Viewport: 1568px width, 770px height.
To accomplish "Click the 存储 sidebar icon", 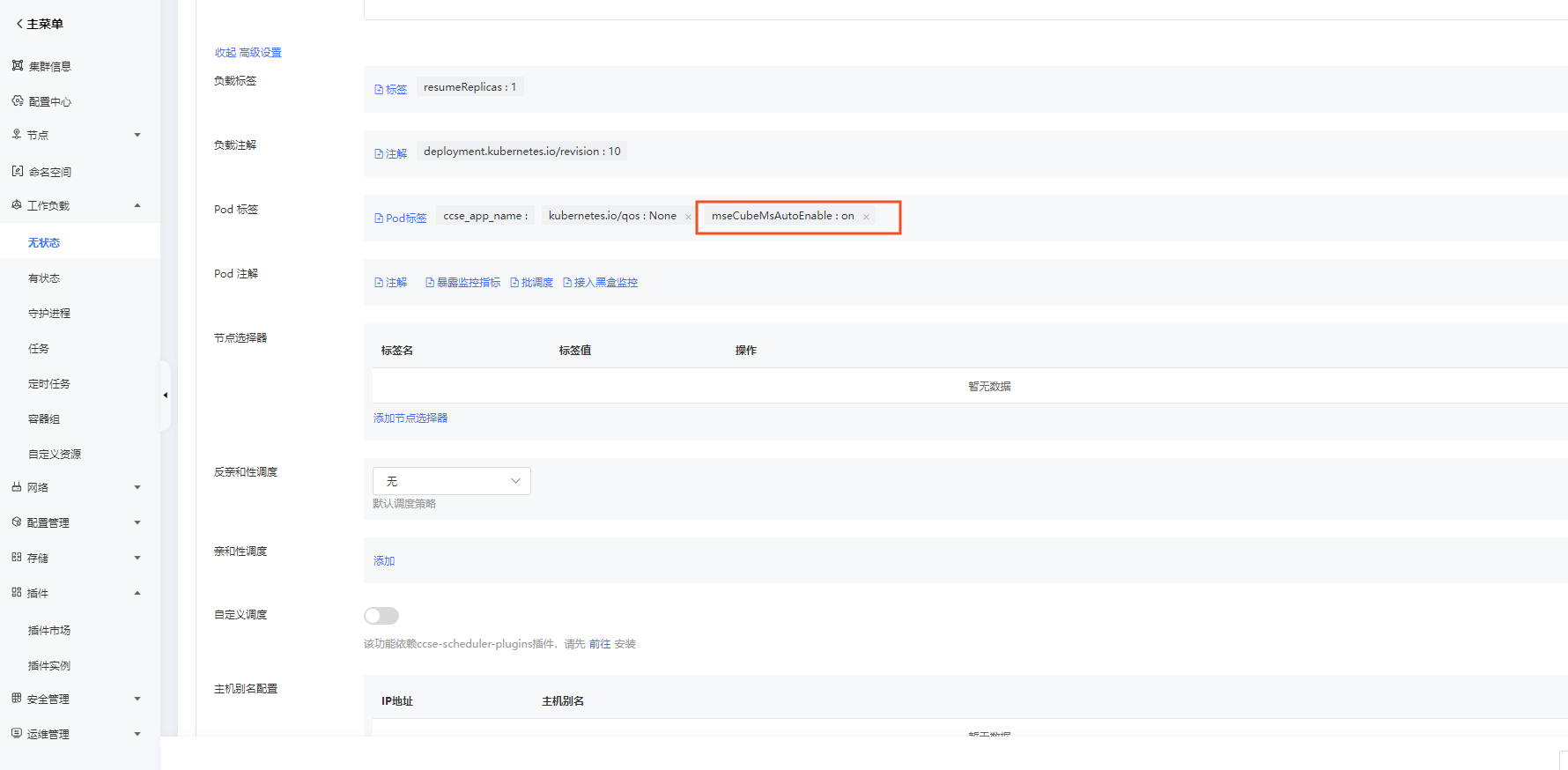I will (x=17, y=558).
